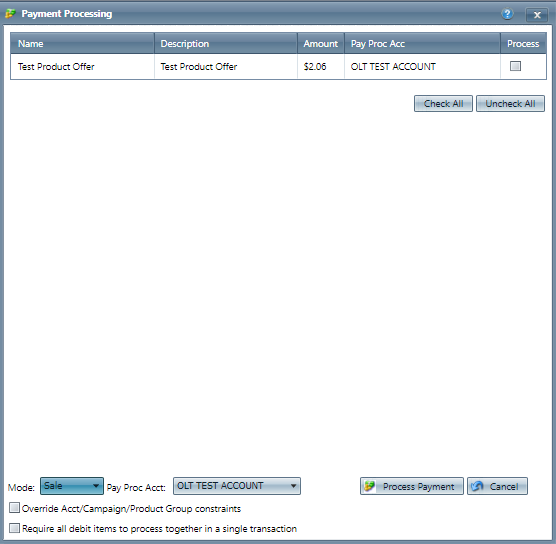The image size is (556, 544).
Task: Enable Require all debit items single transaction
Action: [14, 528]
